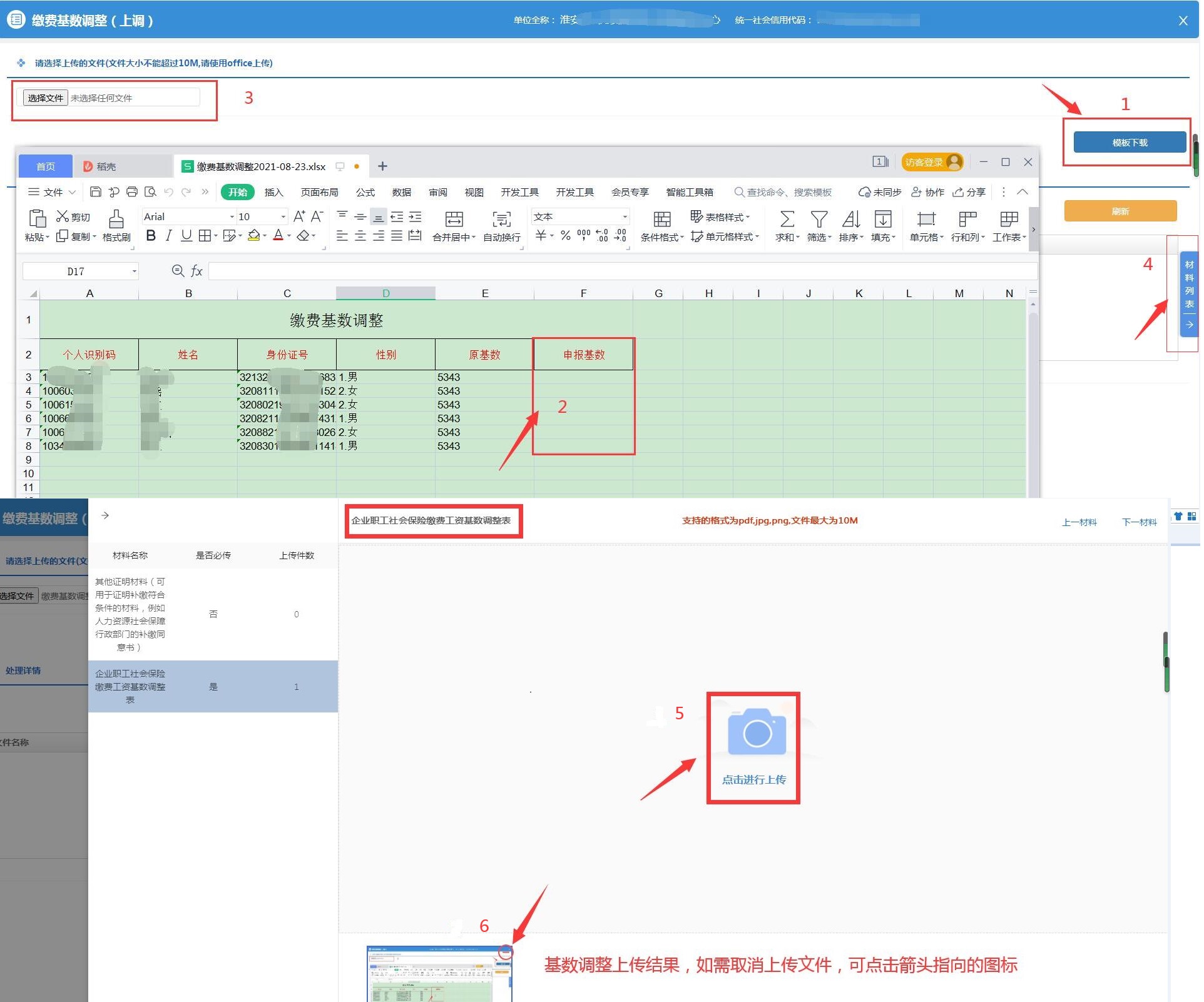Remove uploaded file via red circle icon
1204x1002 pixels.
coord(506,953)
